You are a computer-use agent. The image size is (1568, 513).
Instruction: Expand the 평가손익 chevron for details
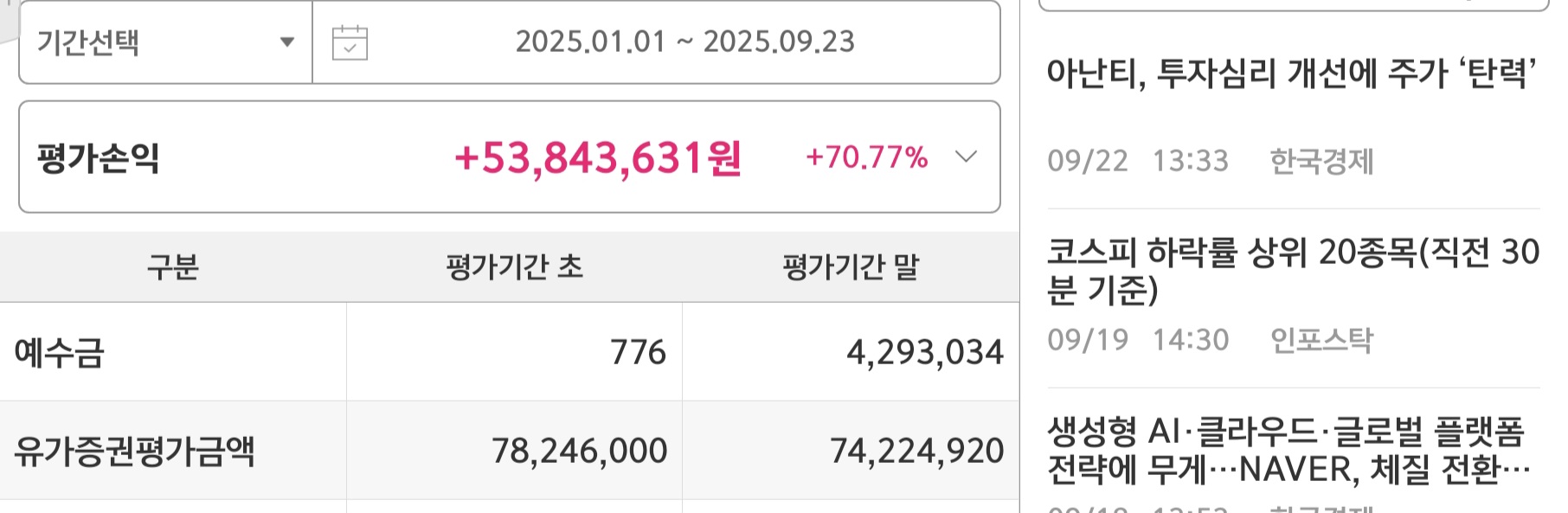click(966, 157)
